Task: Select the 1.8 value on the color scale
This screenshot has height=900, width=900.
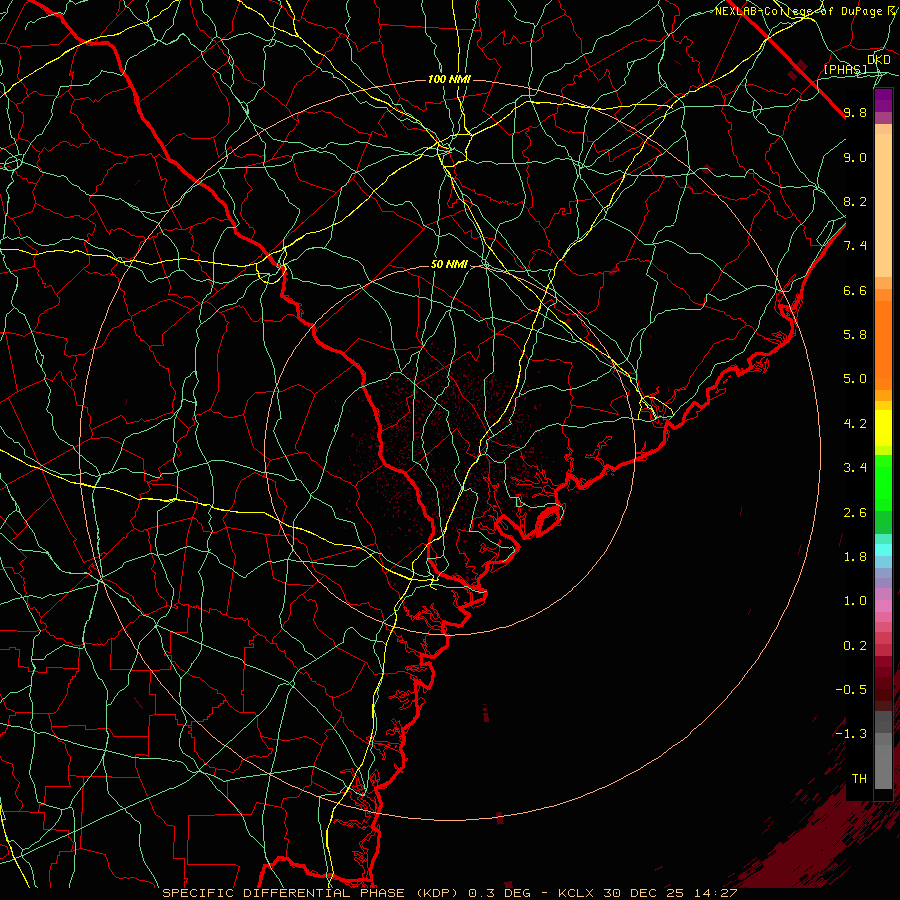Action: [855, 557]
